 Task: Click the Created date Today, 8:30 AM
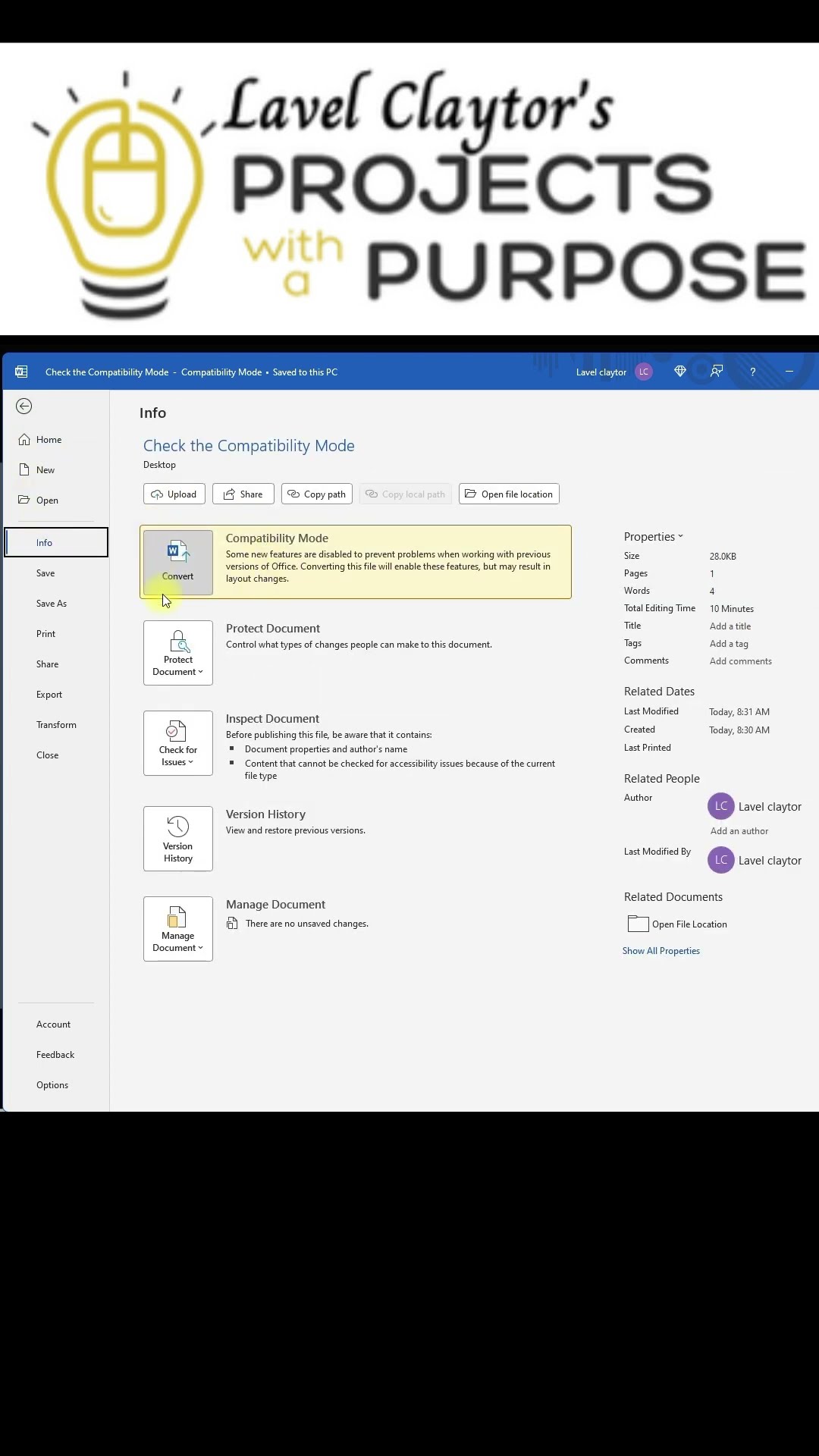739,730
